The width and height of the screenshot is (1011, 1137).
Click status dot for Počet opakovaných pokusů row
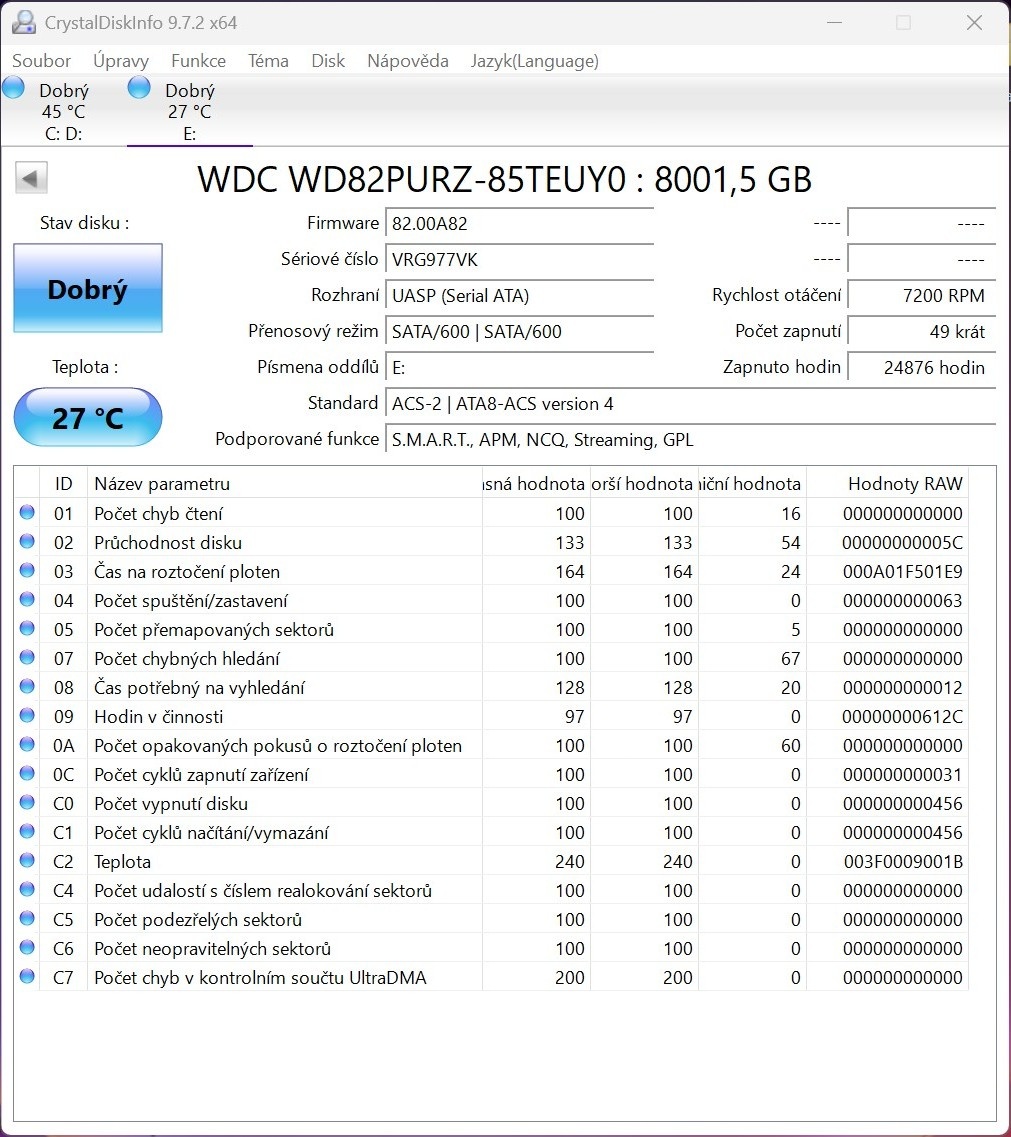click(27, 744)
